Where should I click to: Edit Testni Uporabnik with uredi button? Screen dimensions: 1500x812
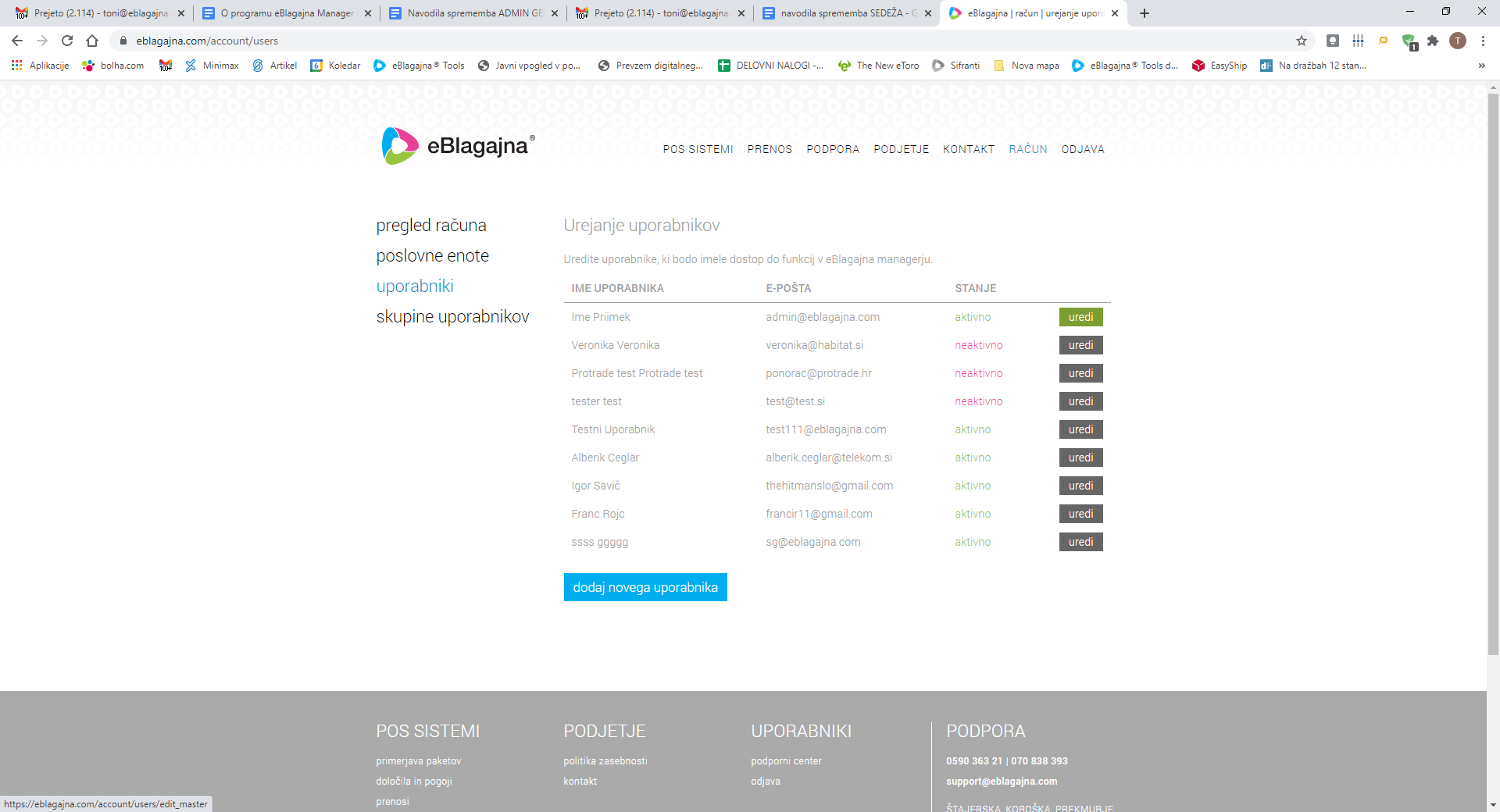pyautogui.click(x=1080, y=429)
